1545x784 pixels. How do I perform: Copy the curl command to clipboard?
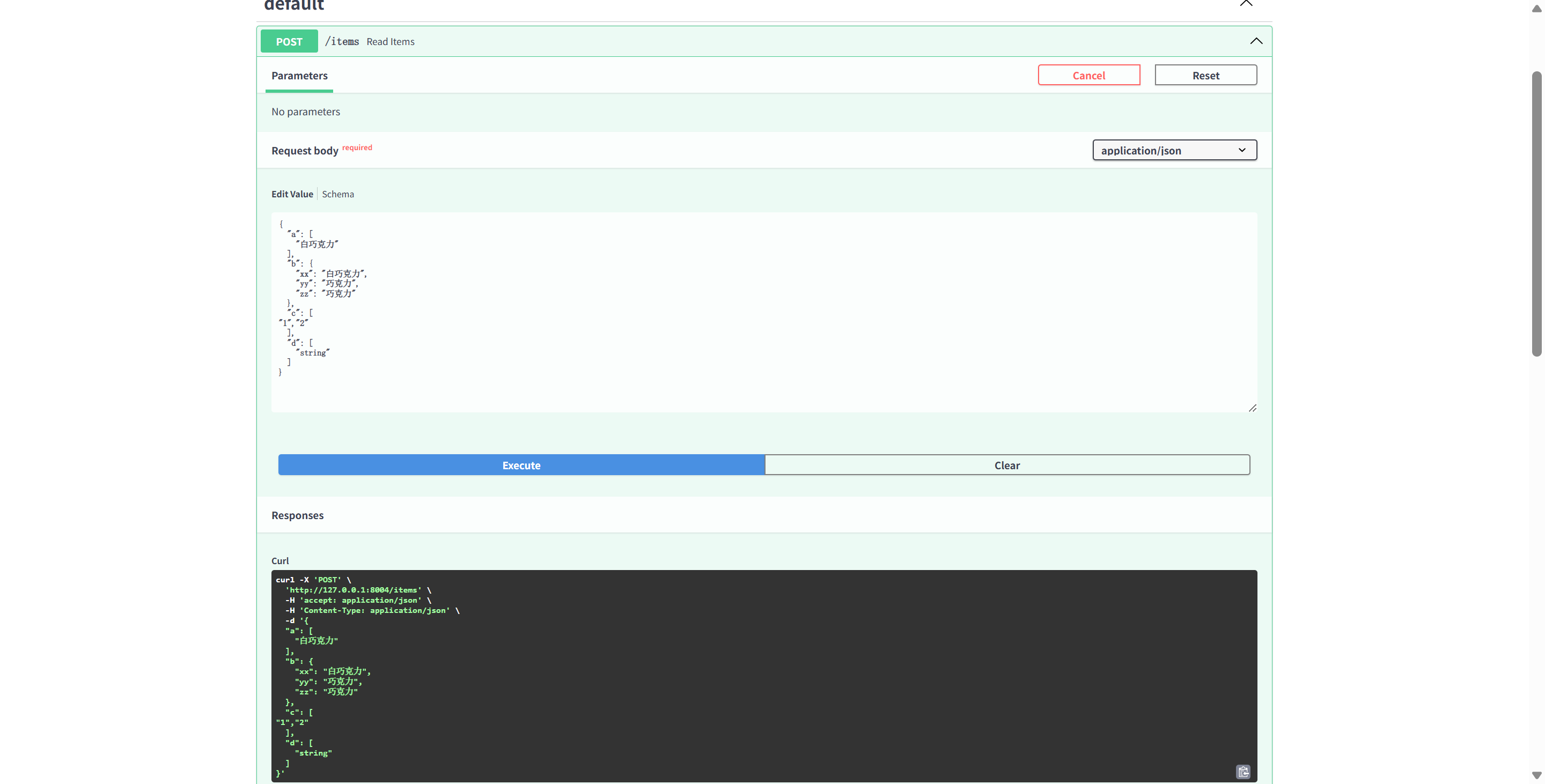pos(1243,772)
